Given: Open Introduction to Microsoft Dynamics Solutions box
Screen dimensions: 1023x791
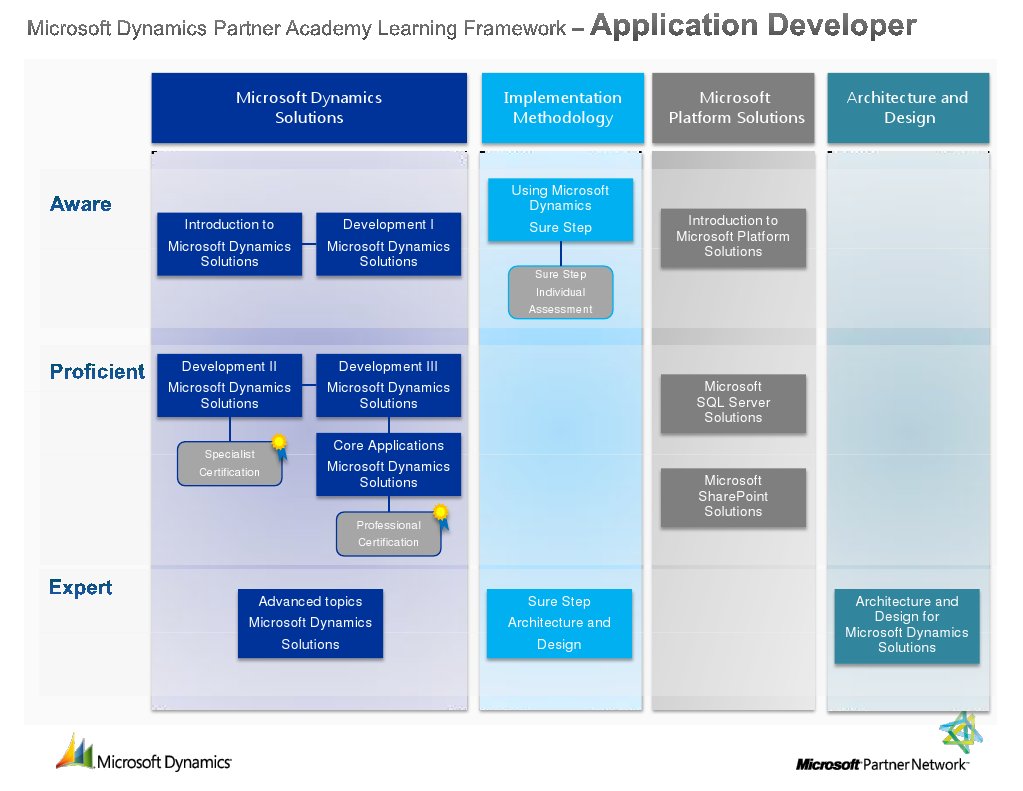Looking at the screenshot, I should (x=230, y=243).
